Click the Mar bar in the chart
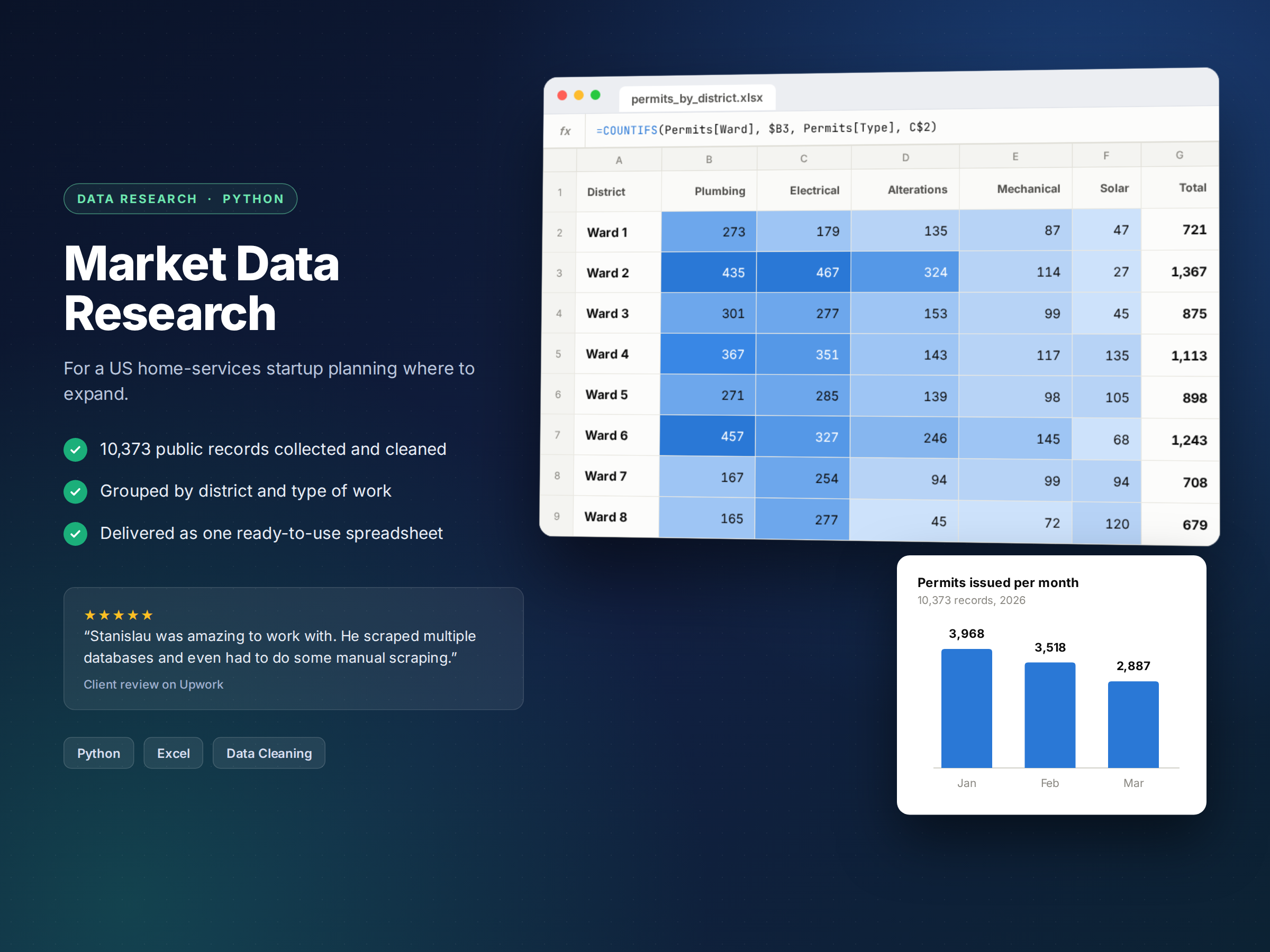The height and width of the screenshot is (952, 1270). pos(1133,724)
